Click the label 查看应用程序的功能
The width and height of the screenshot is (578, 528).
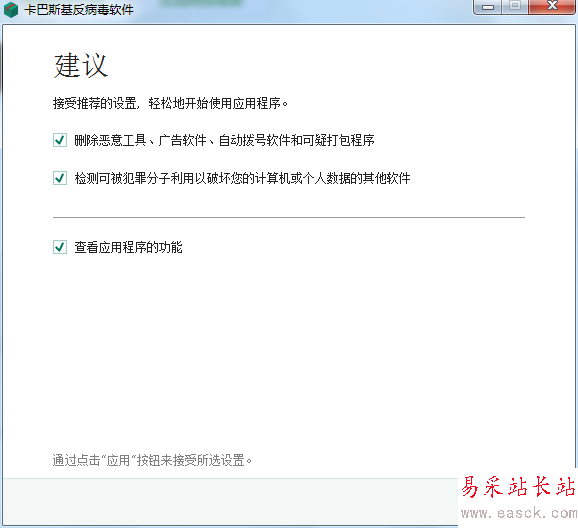tap(128, 247)
